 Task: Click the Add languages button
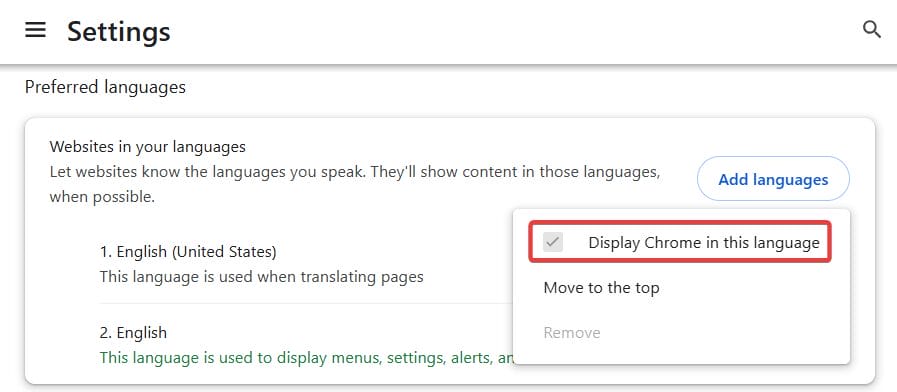(773, 179)
